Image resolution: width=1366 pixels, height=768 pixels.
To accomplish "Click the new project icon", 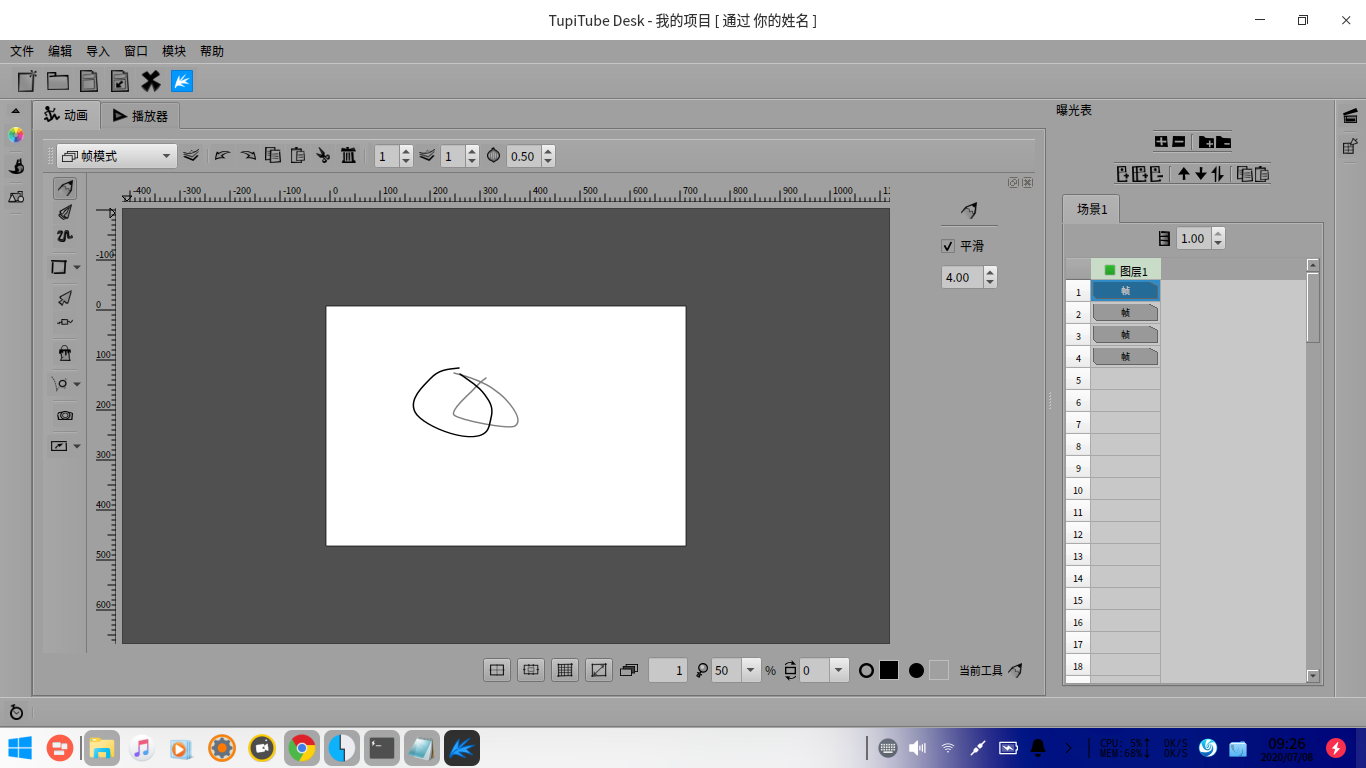I will 27,81.
